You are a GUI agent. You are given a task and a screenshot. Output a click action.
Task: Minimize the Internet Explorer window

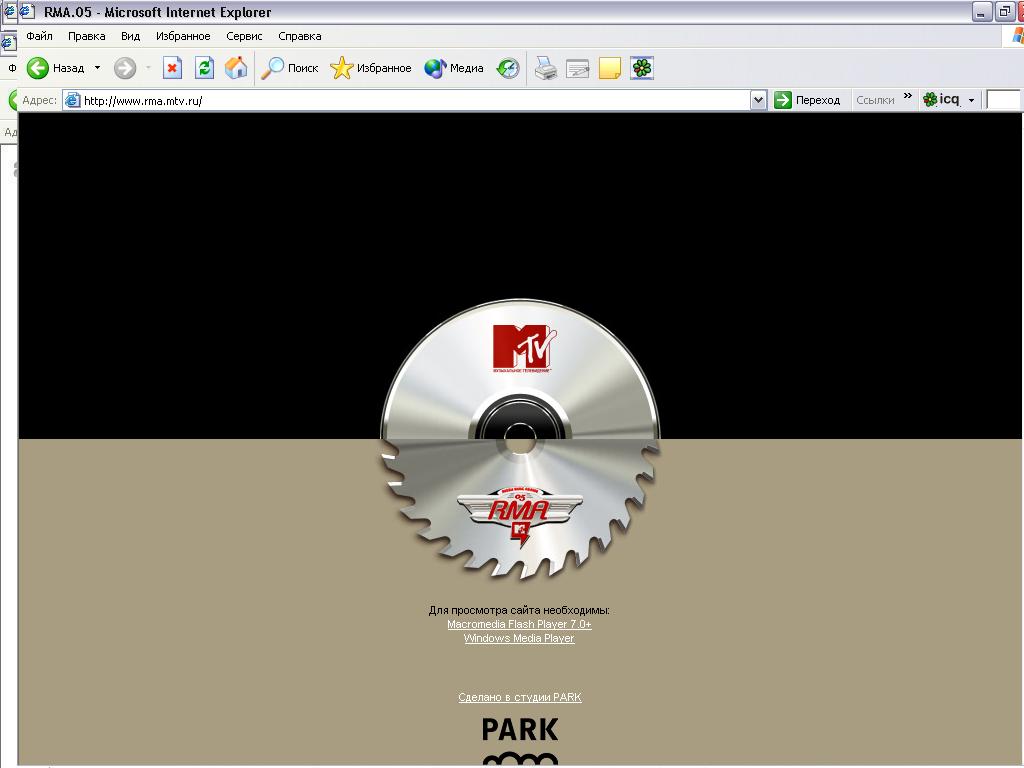pyautogui.click(x=982, y=12)
